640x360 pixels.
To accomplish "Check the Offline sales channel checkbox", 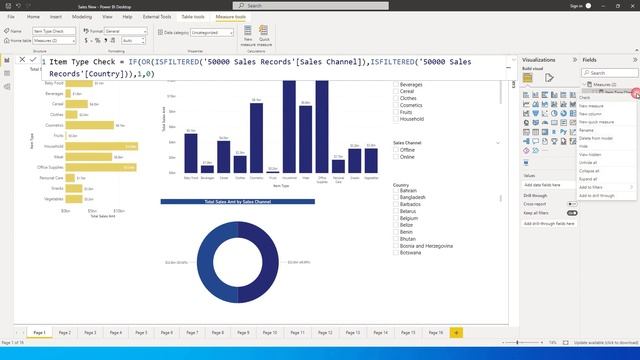I will pos(396,150).
